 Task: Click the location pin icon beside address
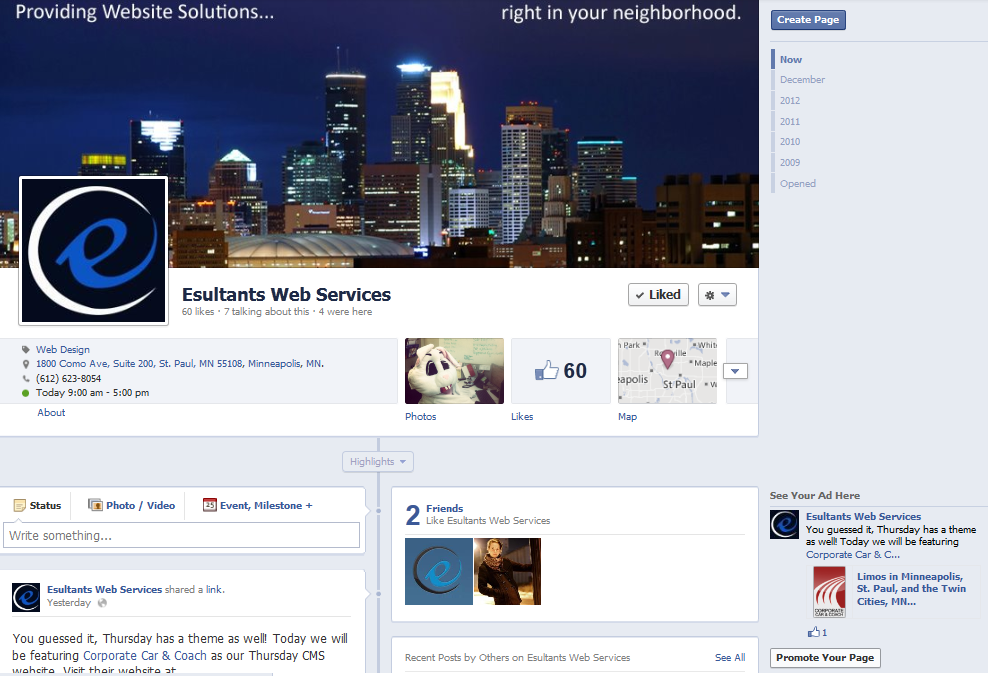(x=26, y=364)
